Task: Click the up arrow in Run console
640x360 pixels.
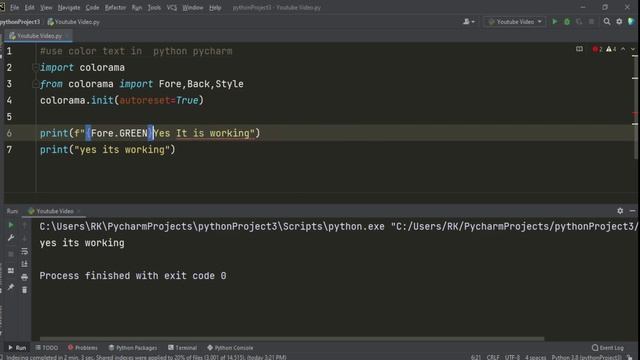Action: click(x=24, y=225)
